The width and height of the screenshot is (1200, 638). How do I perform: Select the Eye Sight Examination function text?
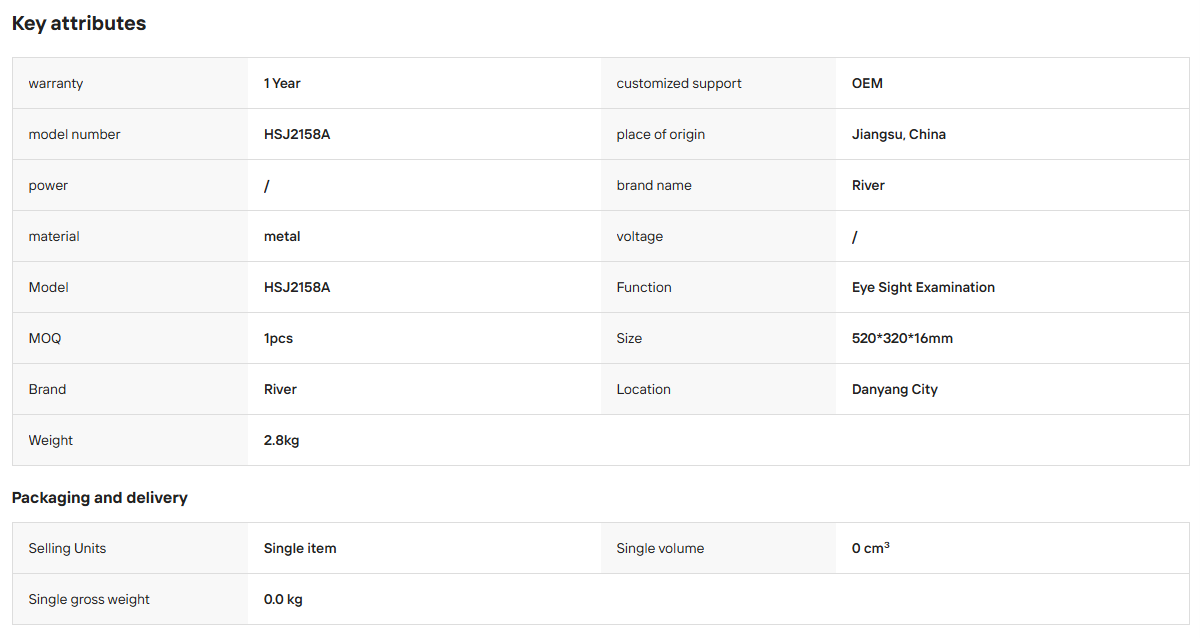pyautogui.click(x=923, y=287)
